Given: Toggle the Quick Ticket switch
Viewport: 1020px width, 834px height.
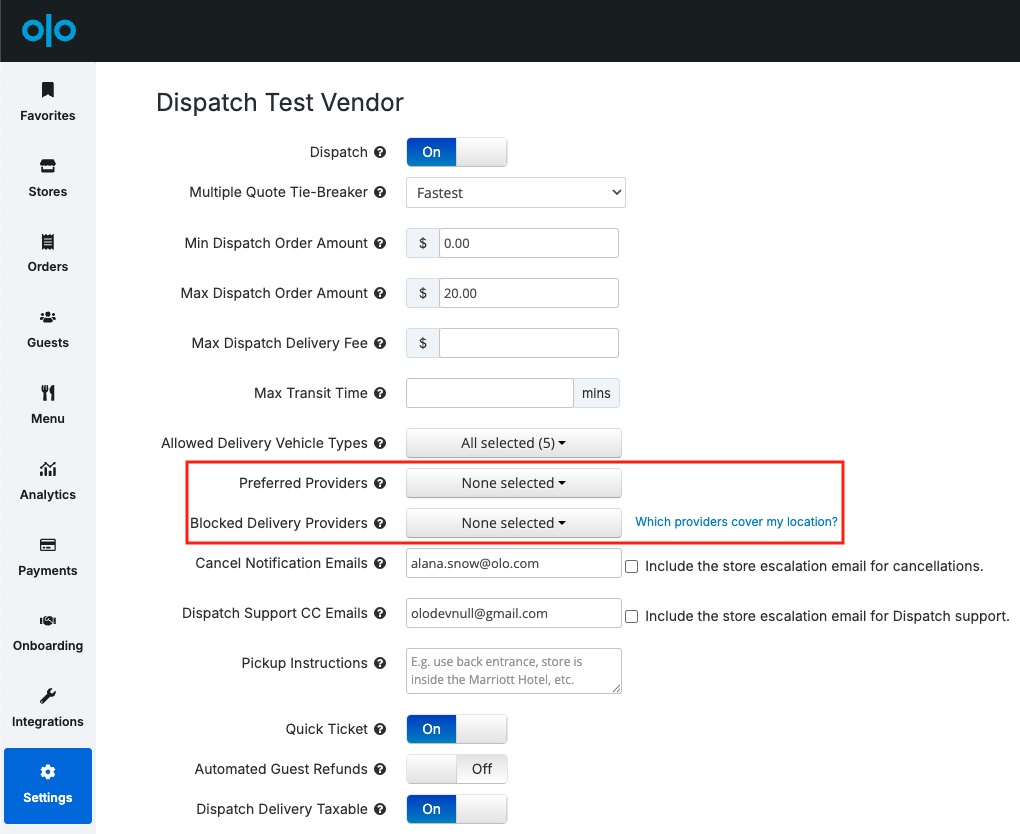Looking at the screenshot, I should coord(457,729).
